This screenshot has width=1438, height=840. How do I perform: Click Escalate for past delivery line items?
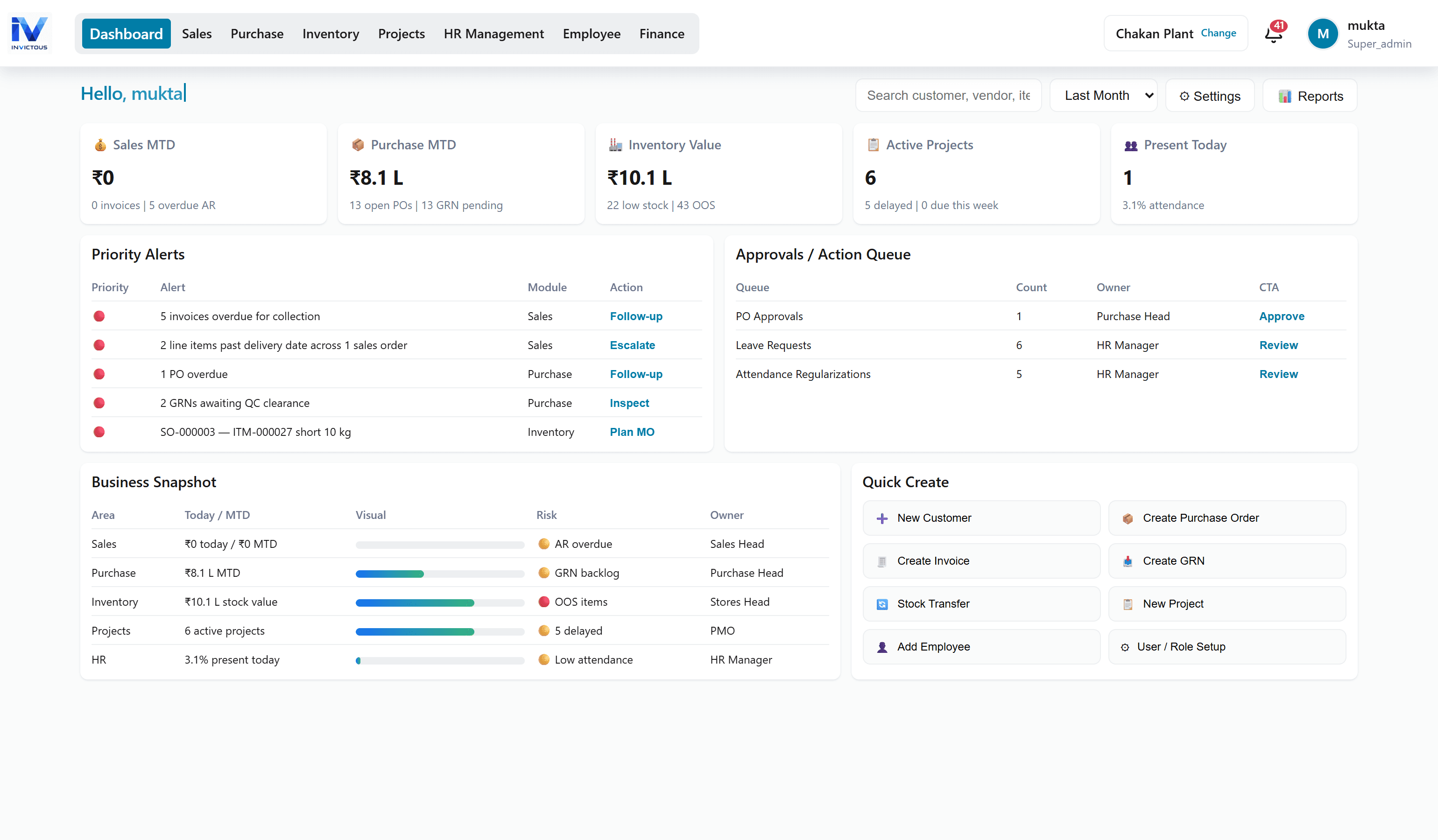pyautogui.click(x=632, y=345)
